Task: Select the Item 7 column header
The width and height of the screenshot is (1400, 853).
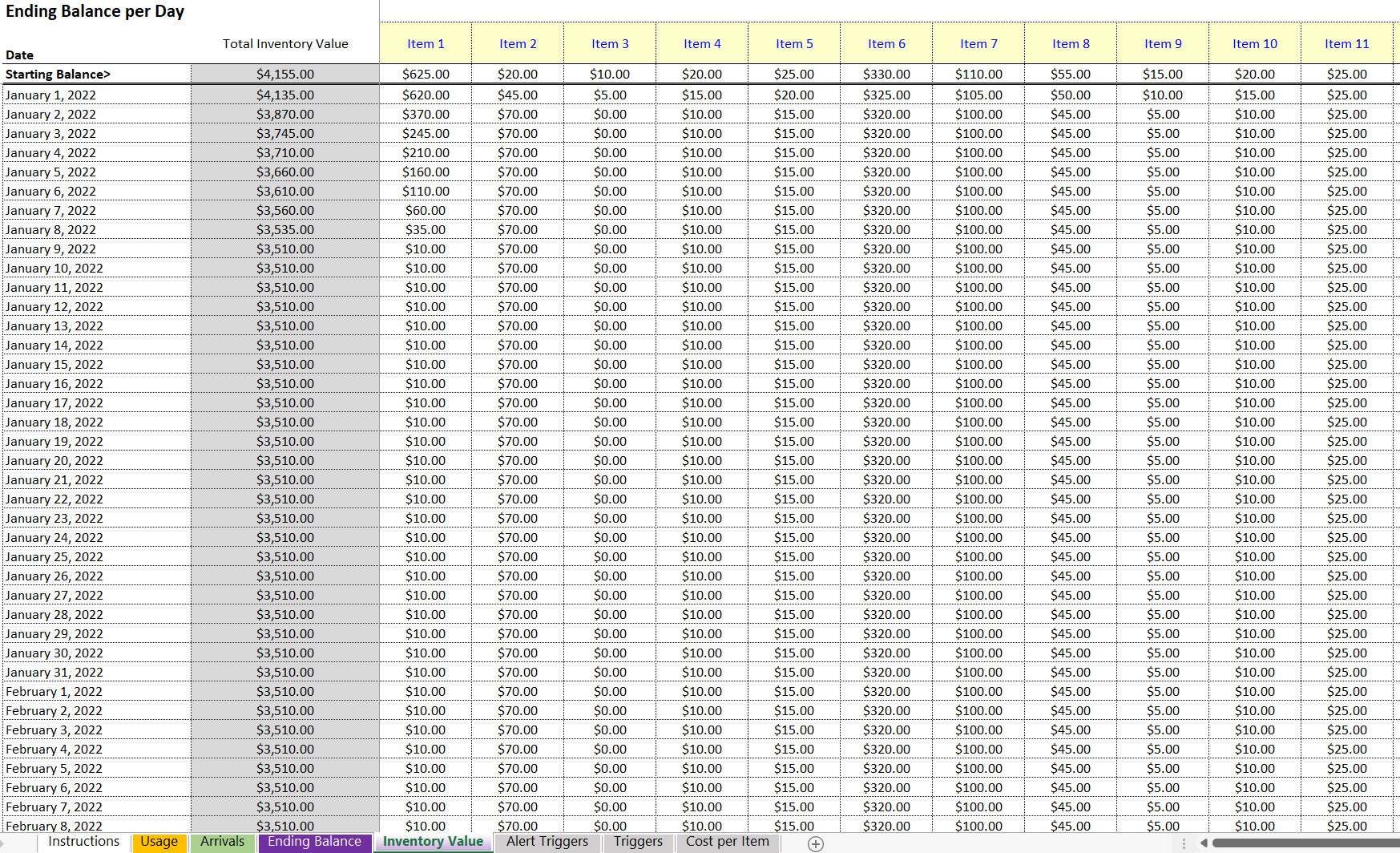Action: [x=978, y=43]
